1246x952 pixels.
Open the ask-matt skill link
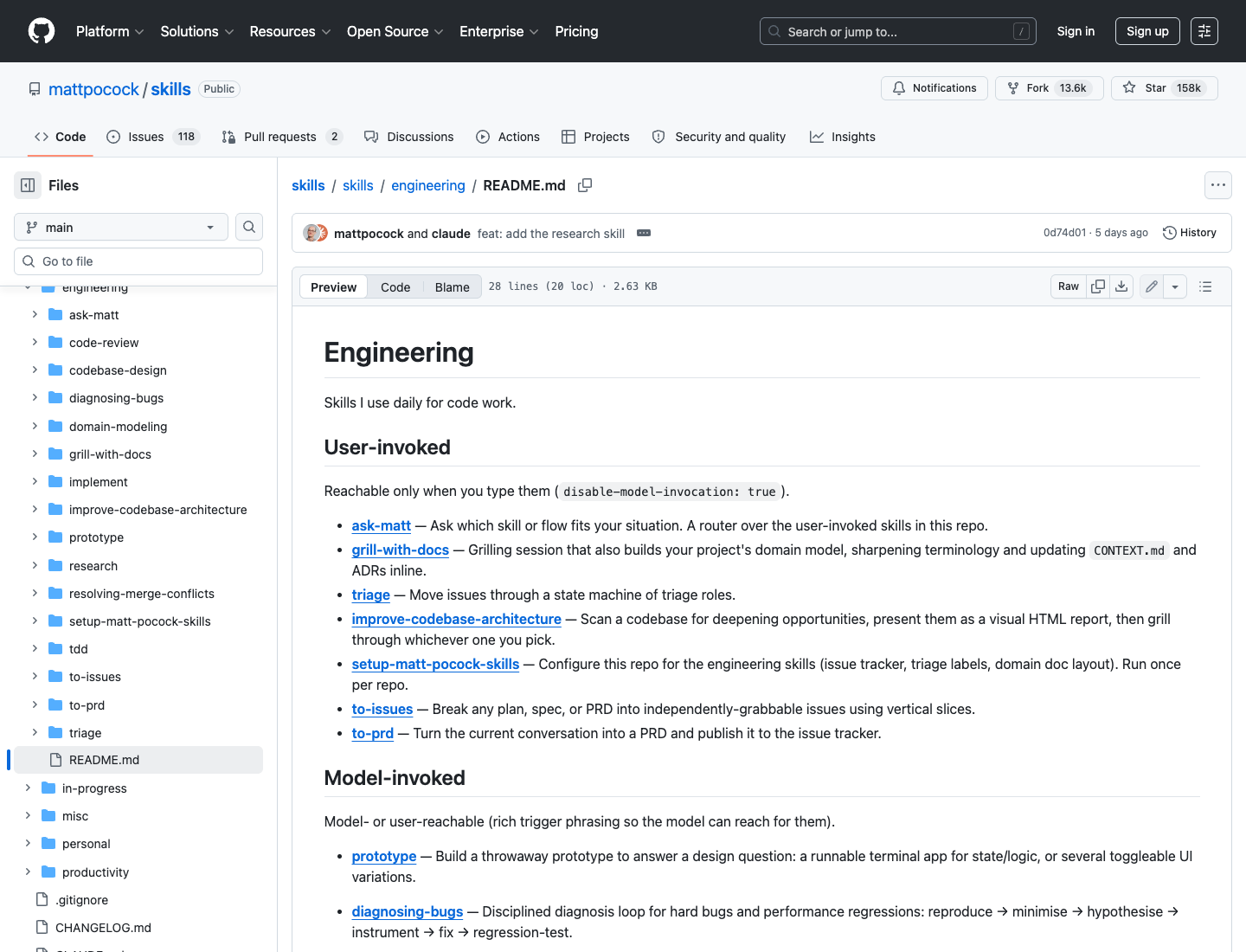(382, 525)
